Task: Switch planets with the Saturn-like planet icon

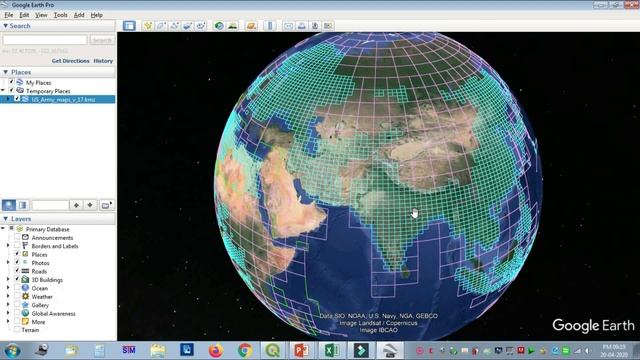Action: coord(251,26)
